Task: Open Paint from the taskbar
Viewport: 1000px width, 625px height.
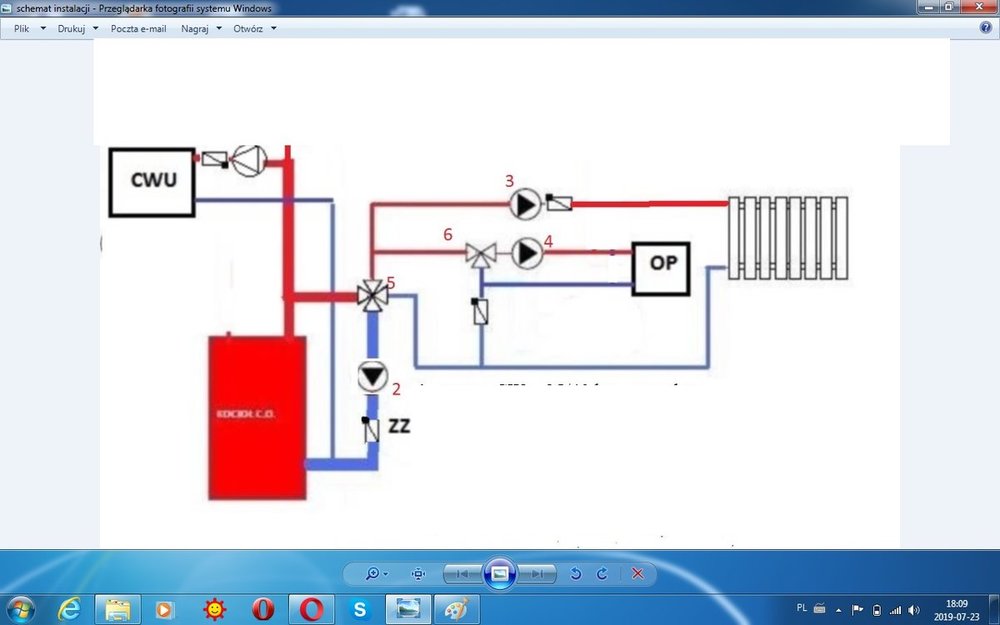Action: [456, 608]
